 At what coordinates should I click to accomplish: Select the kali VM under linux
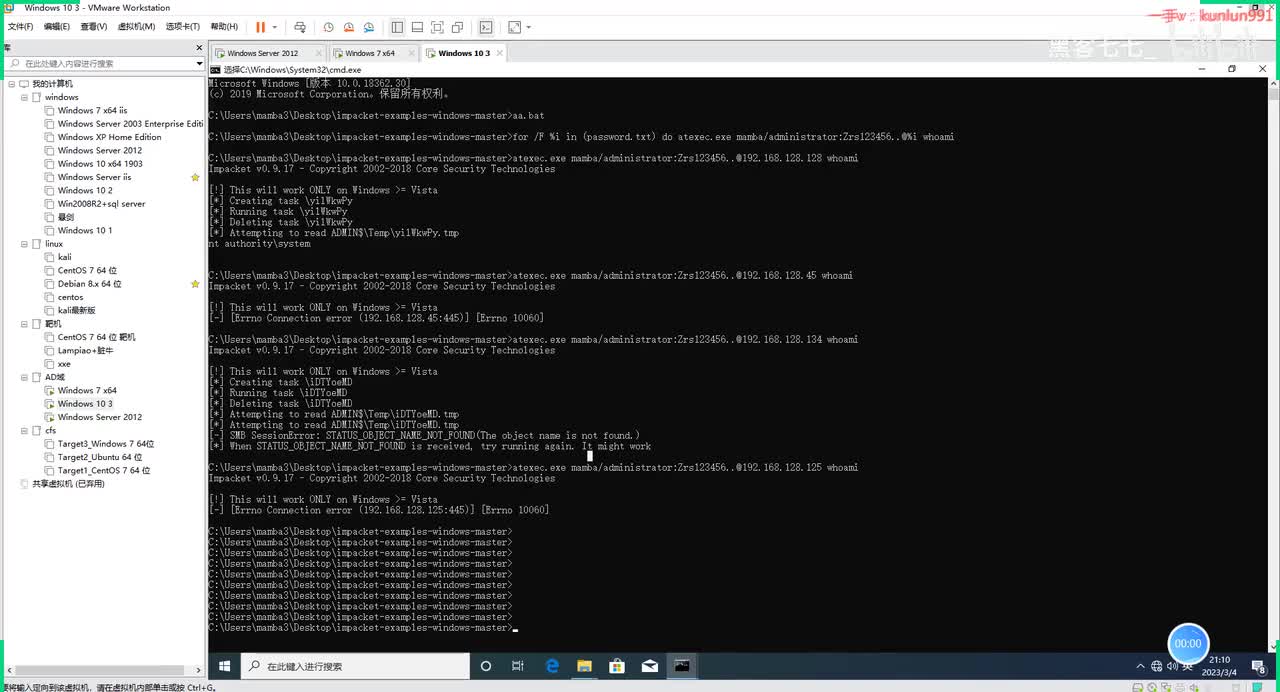pos(64,257)
